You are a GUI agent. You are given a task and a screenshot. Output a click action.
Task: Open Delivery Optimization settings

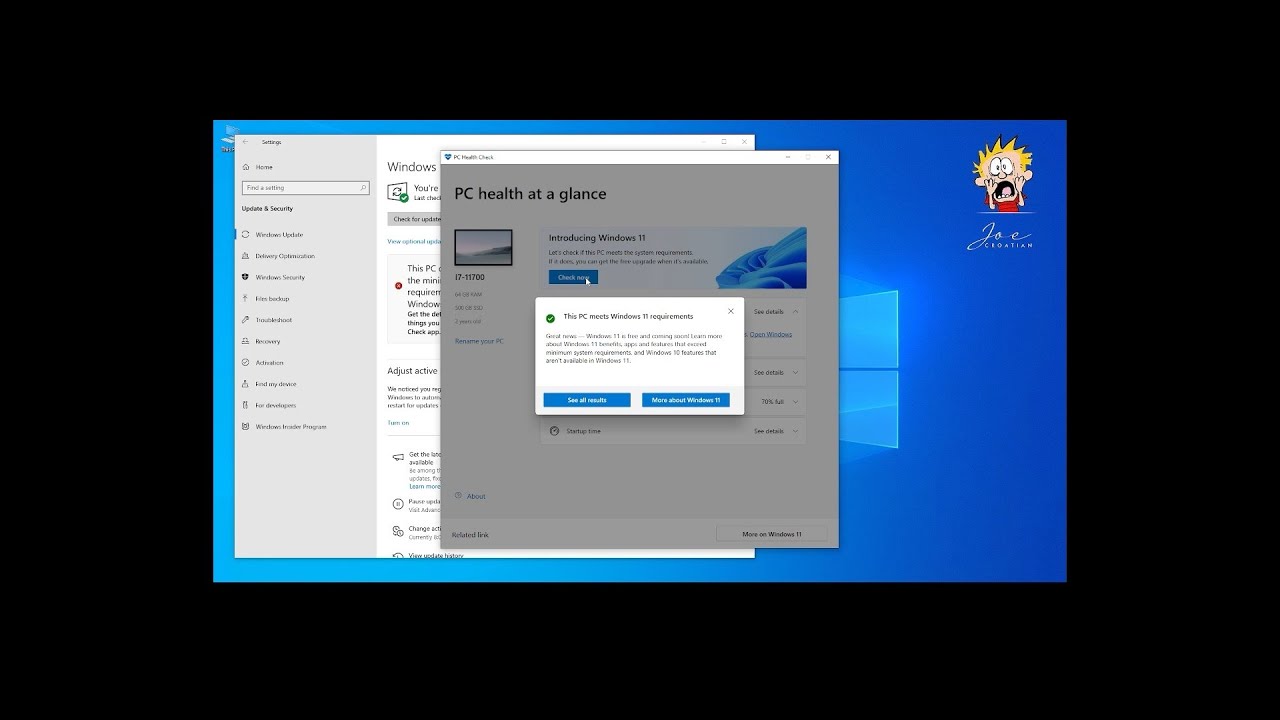[285, 256]
